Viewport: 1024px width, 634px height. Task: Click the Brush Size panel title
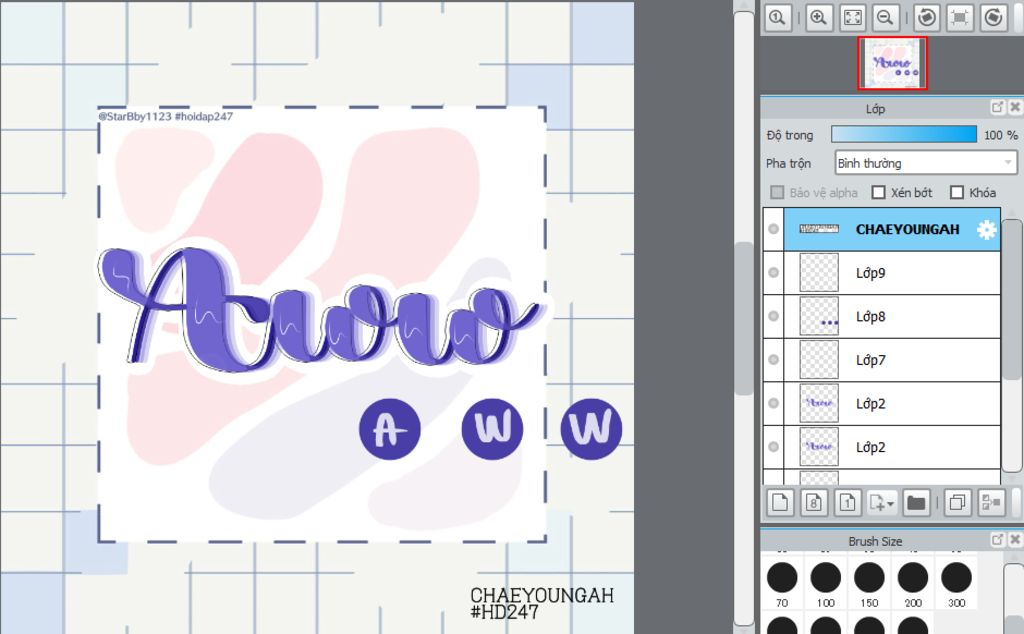[875, 541]
